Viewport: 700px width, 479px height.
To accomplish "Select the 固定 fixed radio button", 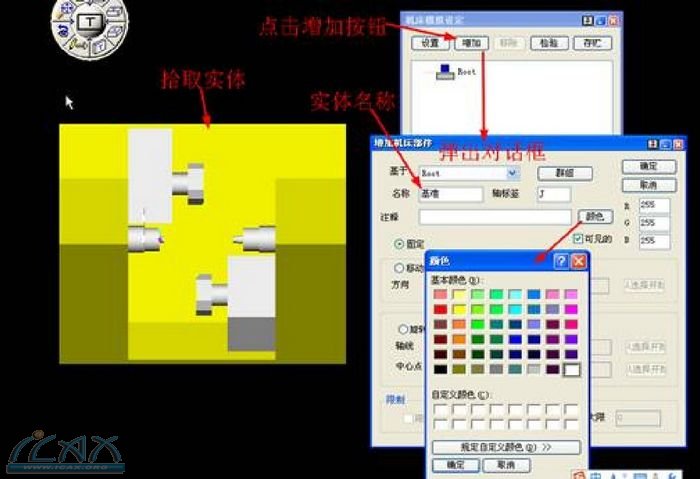I will [x=399, y=244].
